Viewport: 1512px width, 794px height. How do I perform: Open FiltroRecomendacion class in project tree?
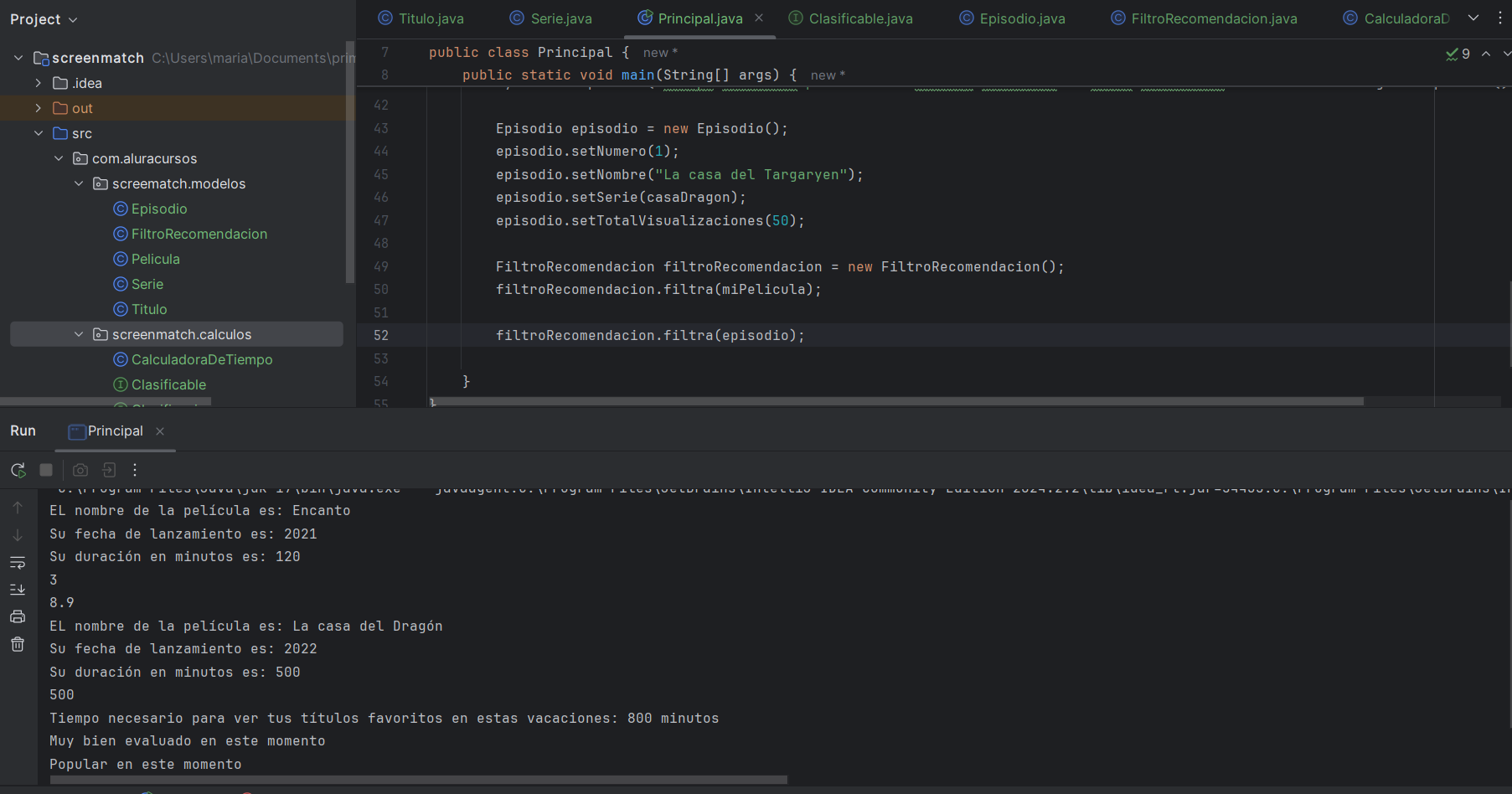pyautogui.click(x=199, y=234)
